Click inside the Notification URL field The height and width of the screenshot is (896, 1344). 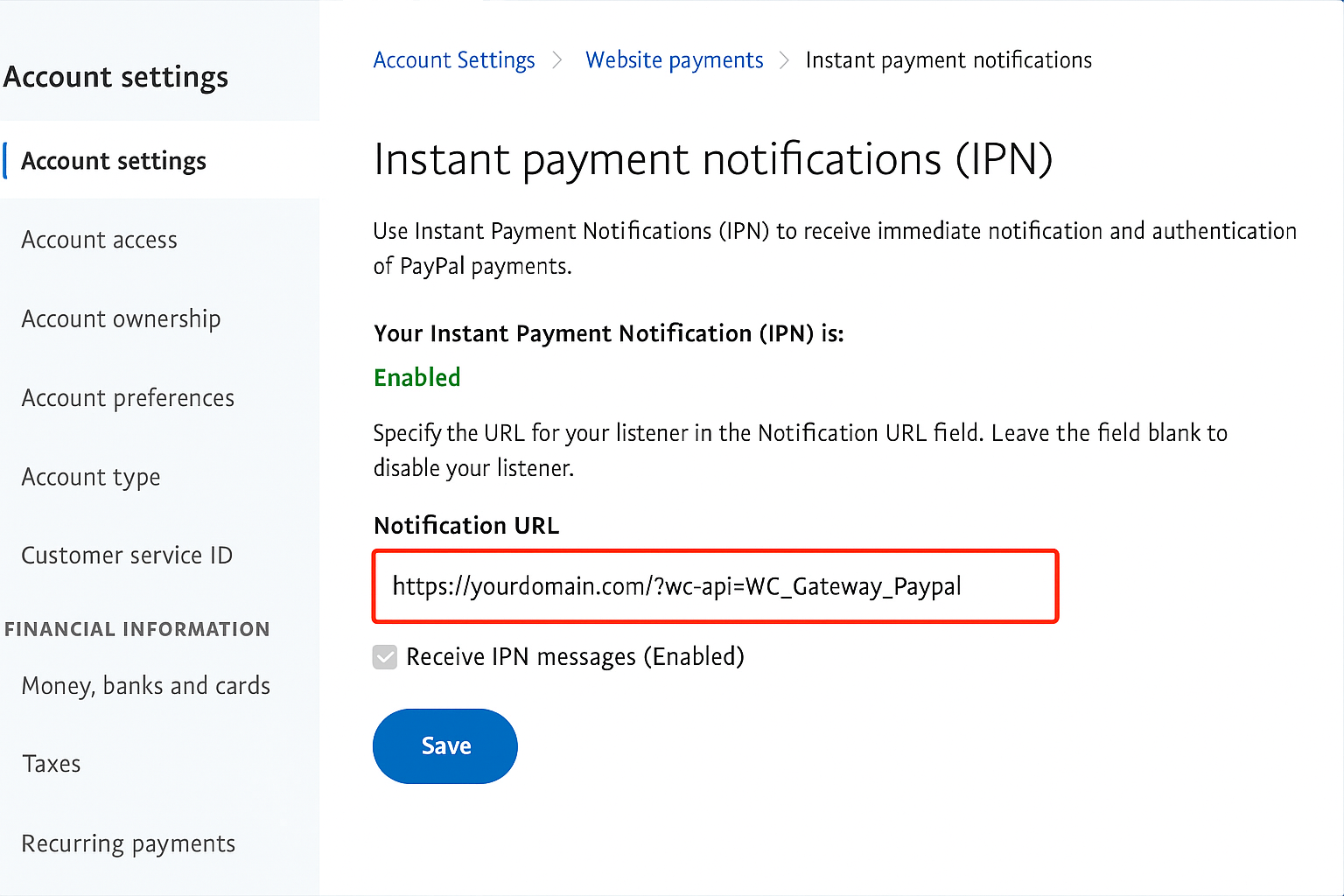click(x=715, y=586)
